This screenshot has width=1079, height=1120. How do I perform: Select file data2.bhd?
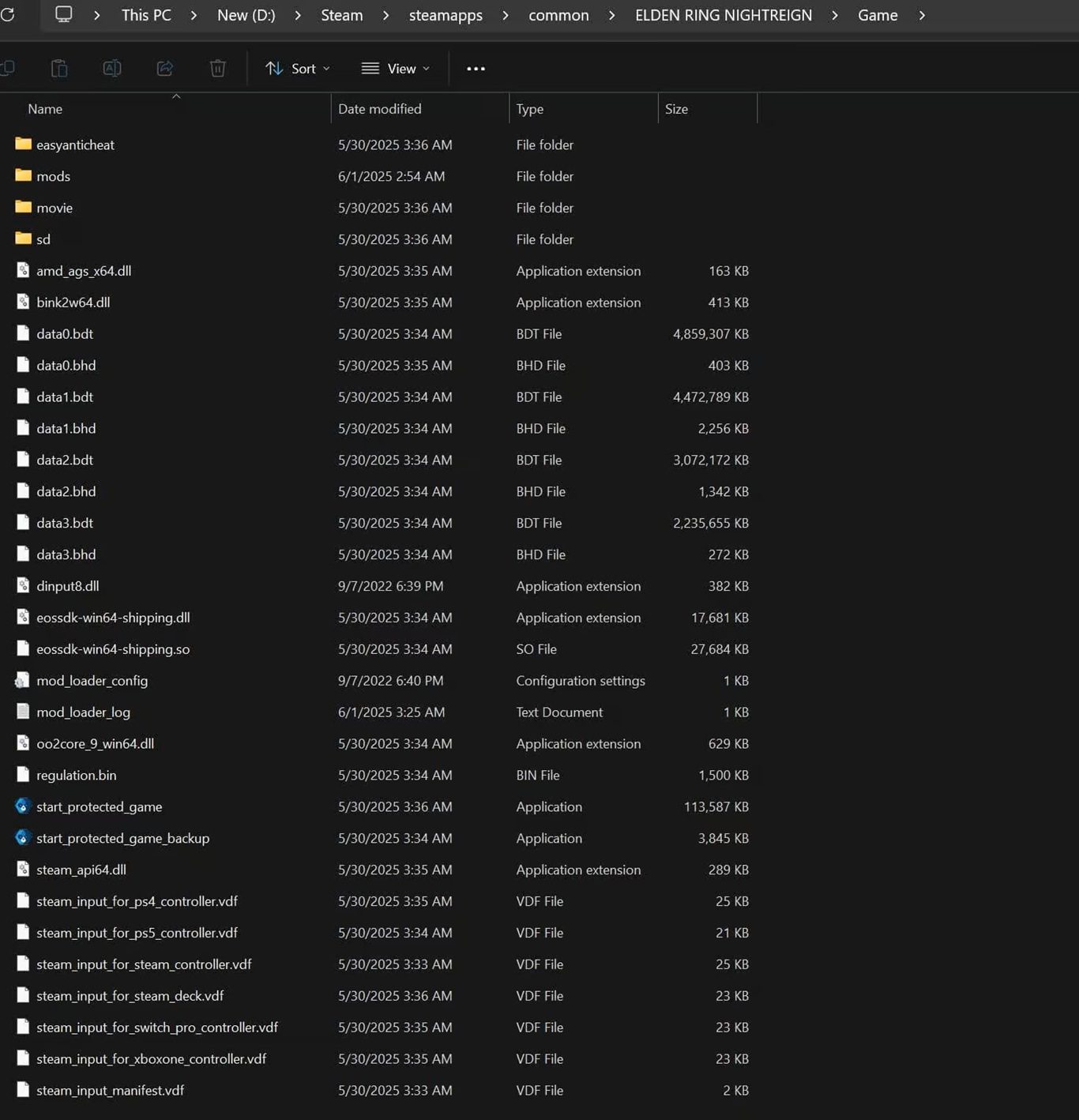66,491
